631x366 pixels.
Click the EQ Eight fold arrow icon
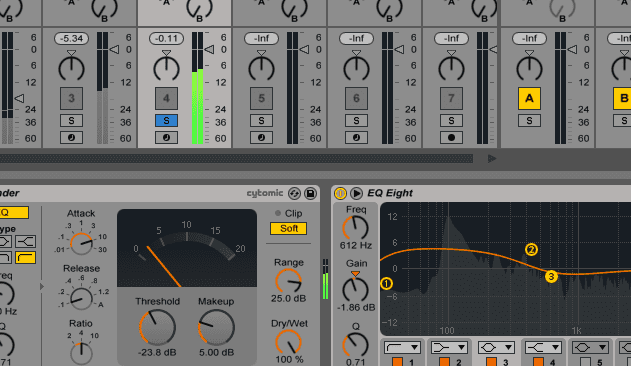point(356,194)
